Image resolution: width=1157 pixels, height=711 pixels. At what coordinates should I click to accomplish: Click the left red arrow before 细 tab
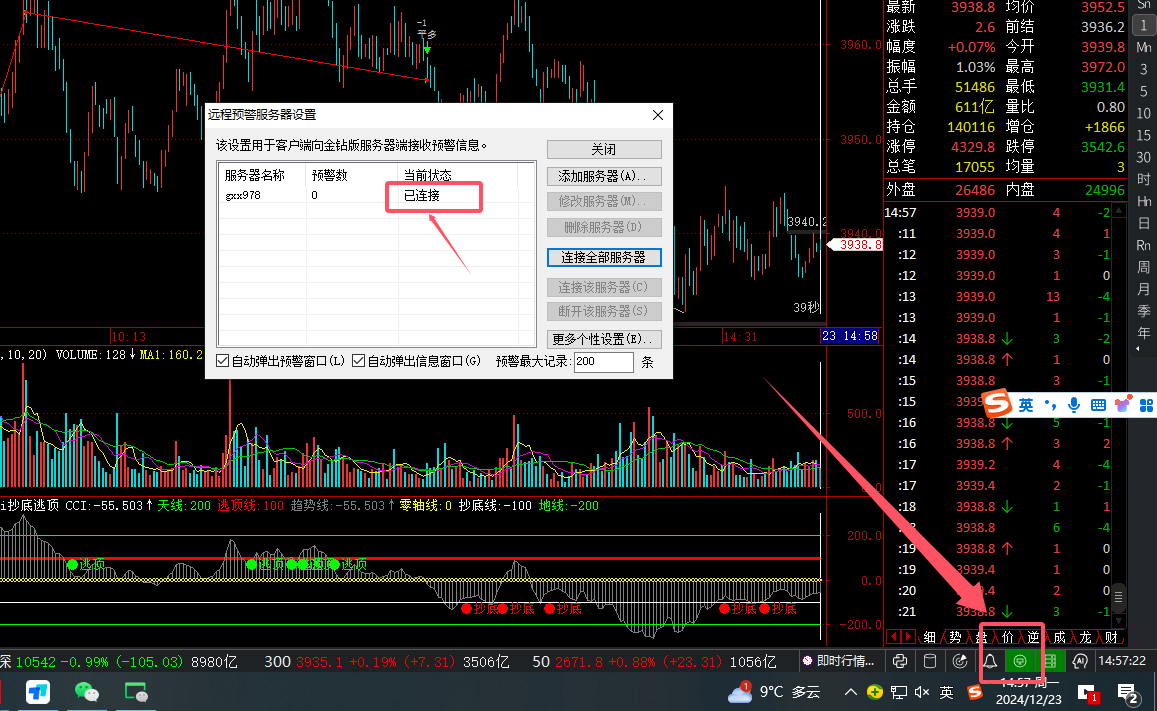coord(894,637)
